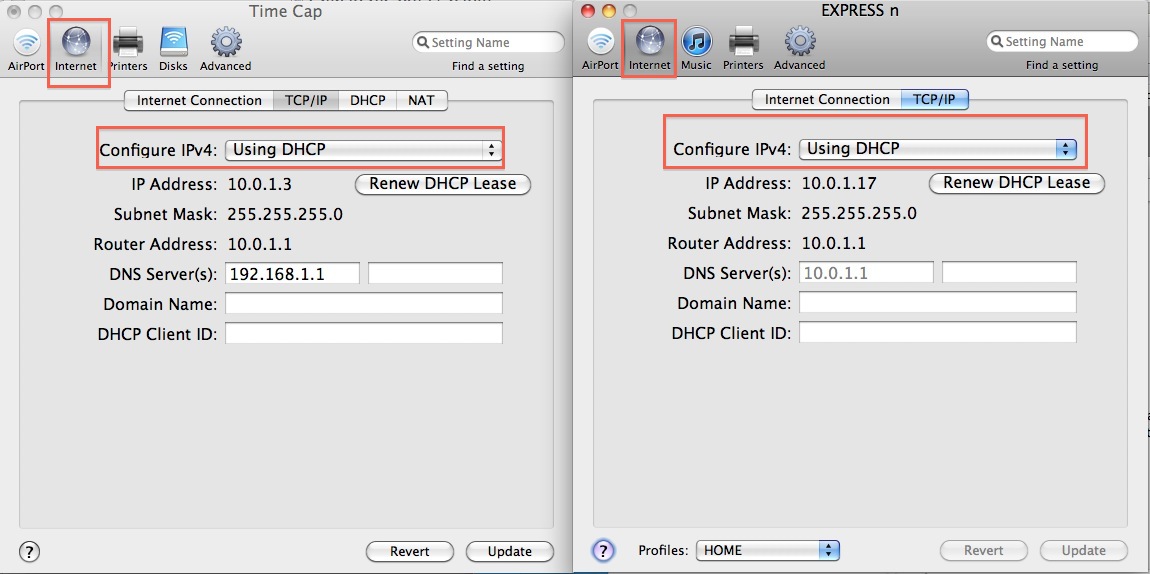
Task: Click DHCP Client ID field in Time Cap
Action: 364,334
